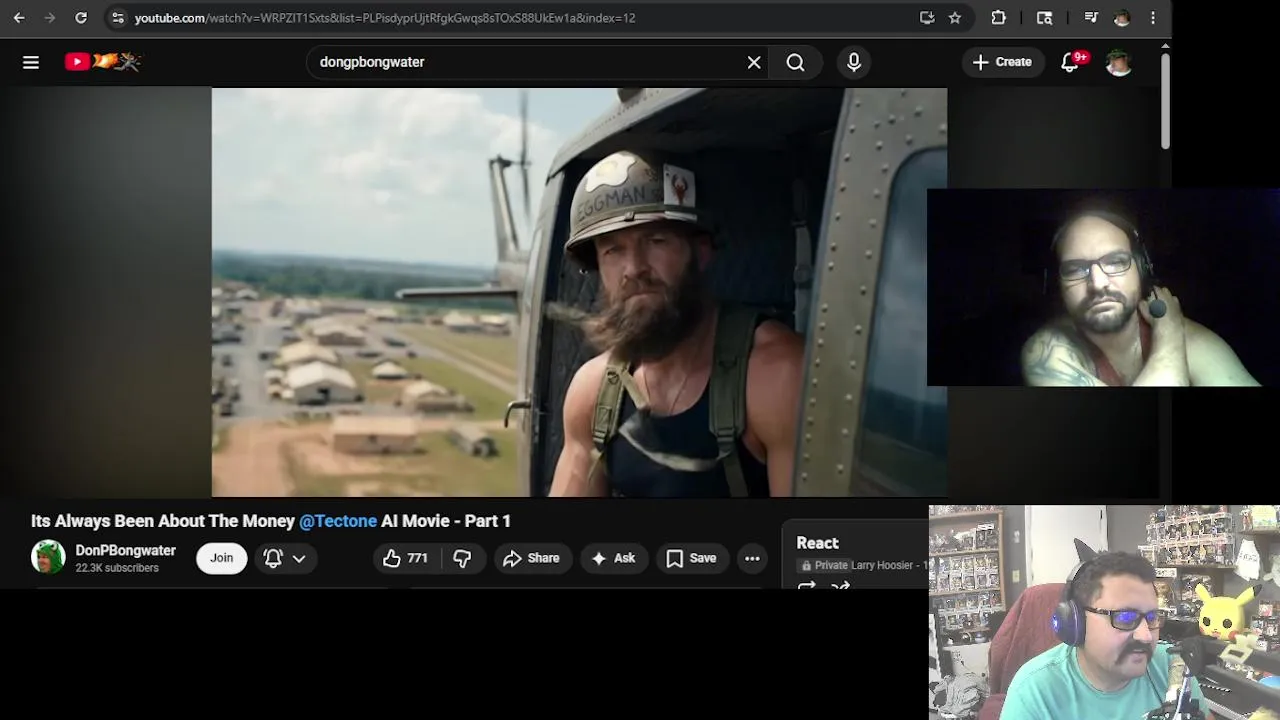Click the youtube.com address bar URL
The image size is (1280, 720).
pyautogui.click(x=385, y=18)
